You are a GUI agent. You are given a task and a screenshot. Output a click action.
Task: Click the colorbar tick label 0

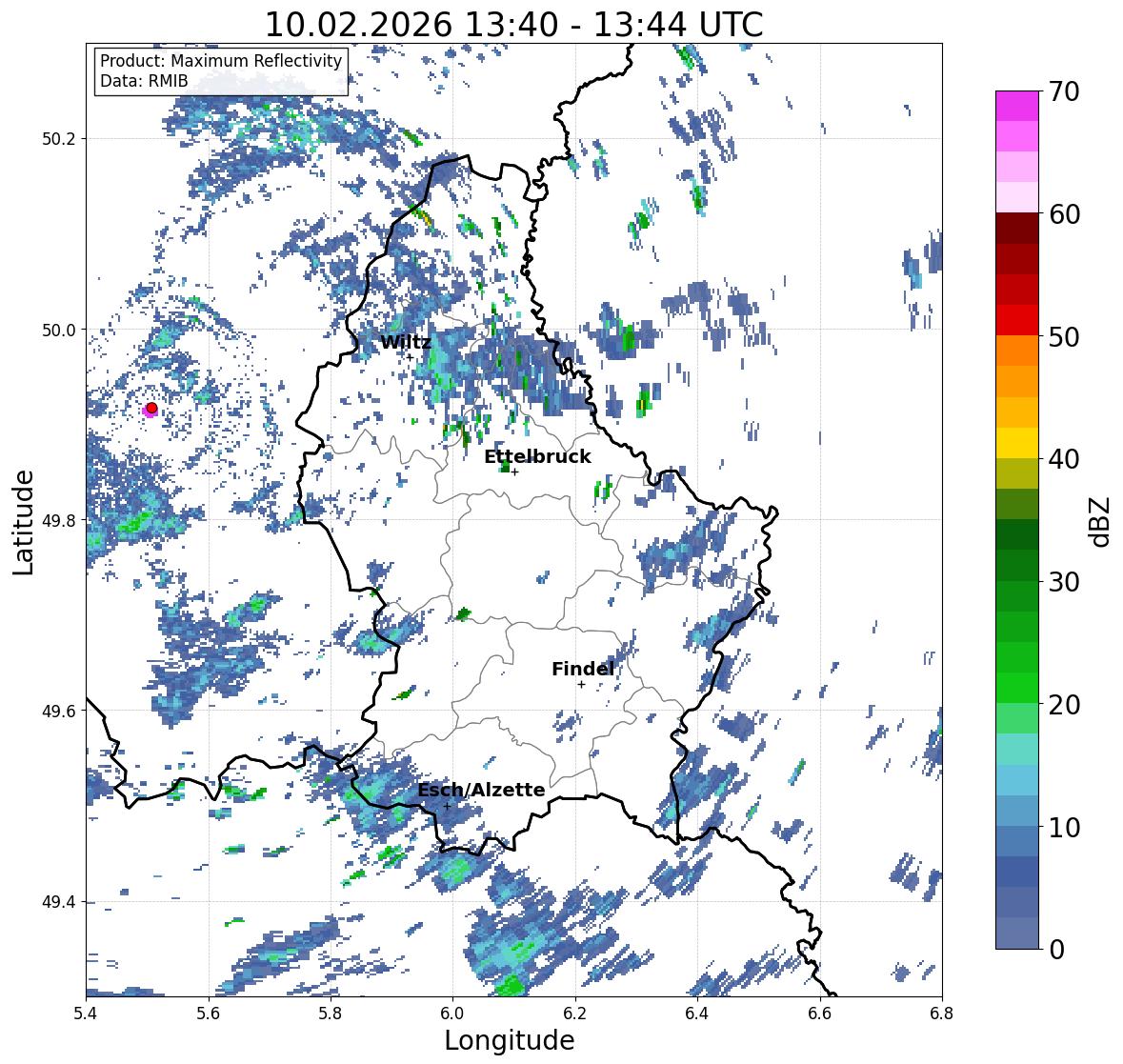pyautogui.click(x=1056, y=950)
